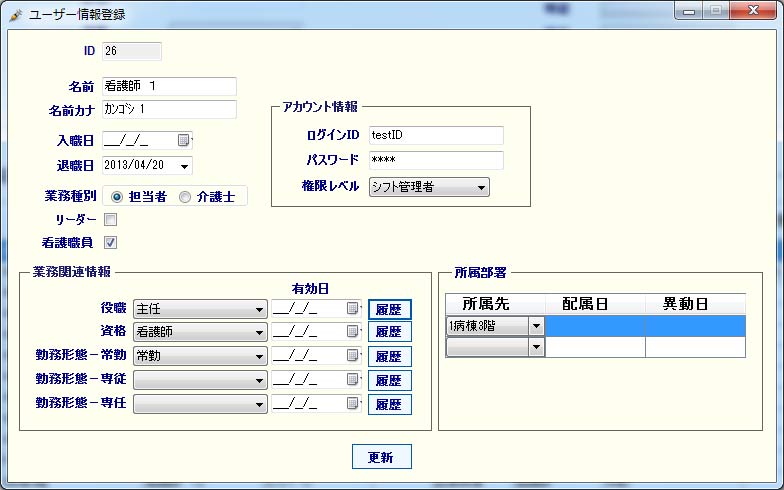Viewport: 784px width, 490px height.
Task: Click 履歴 button for 資格 row
Action: [390, 332]
